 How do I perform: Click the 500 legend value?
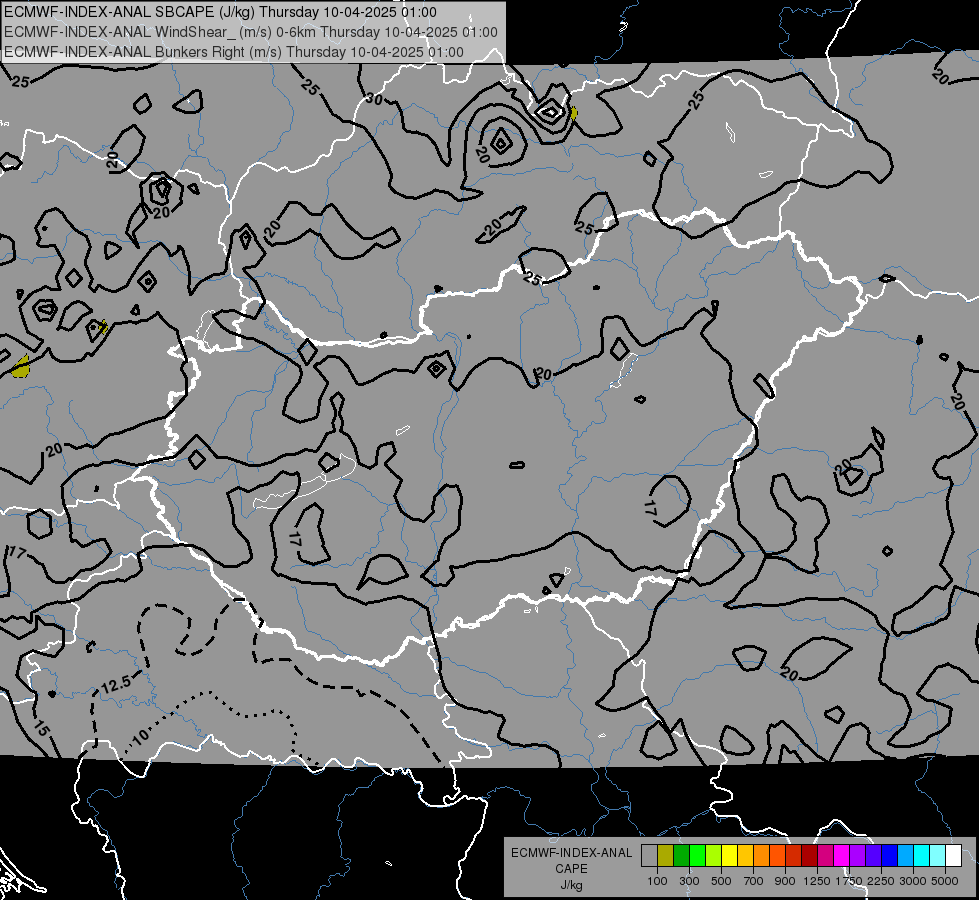point(721,881)
